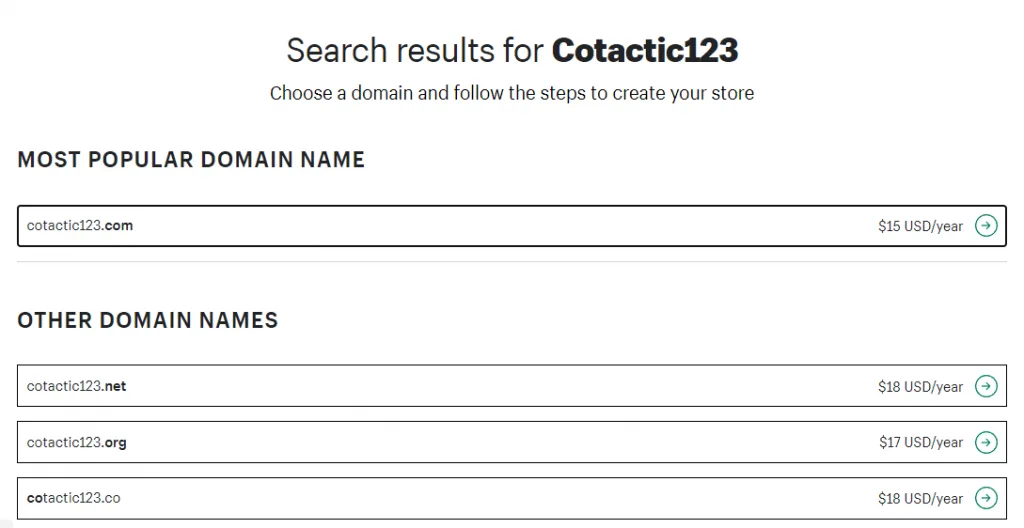Choose the cotactic123.org domain name text

pos(77,442)
